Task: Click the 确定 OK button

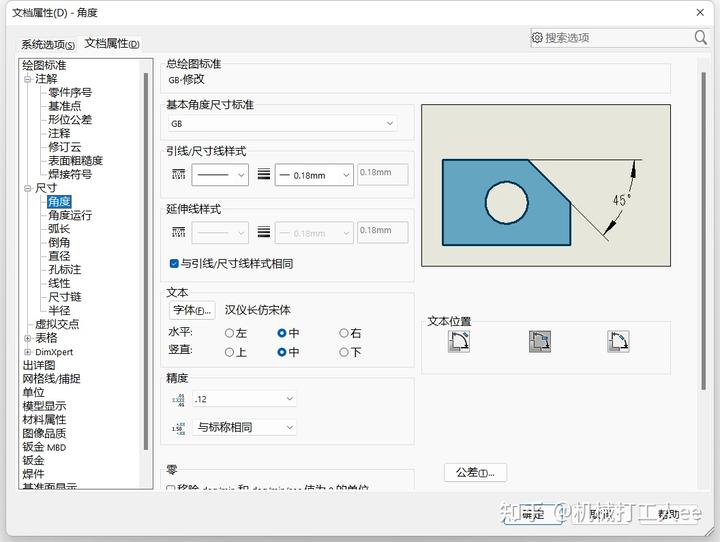Action: [x=533, y=514]
